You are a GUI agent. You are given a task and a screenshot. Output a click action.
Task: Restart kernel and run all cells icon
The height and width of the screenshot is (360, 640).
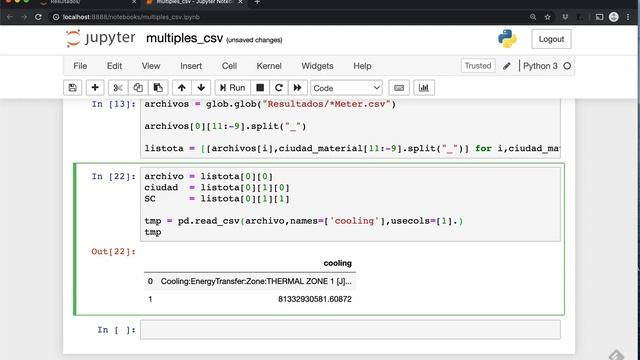[298, 88]
